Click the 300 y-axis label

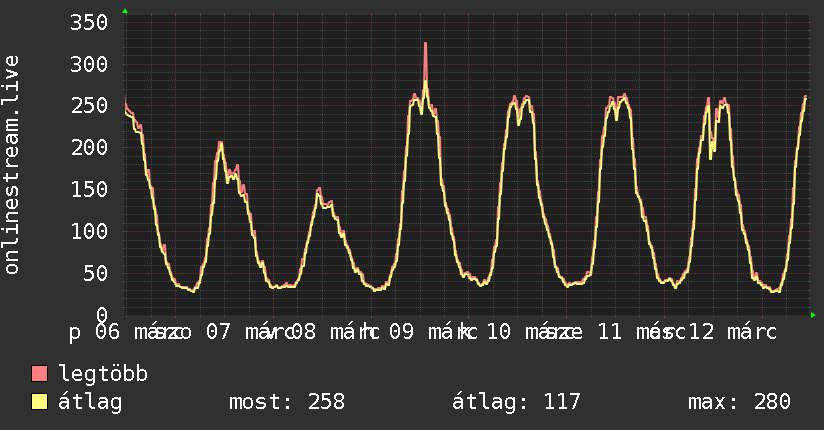point(89,65)
